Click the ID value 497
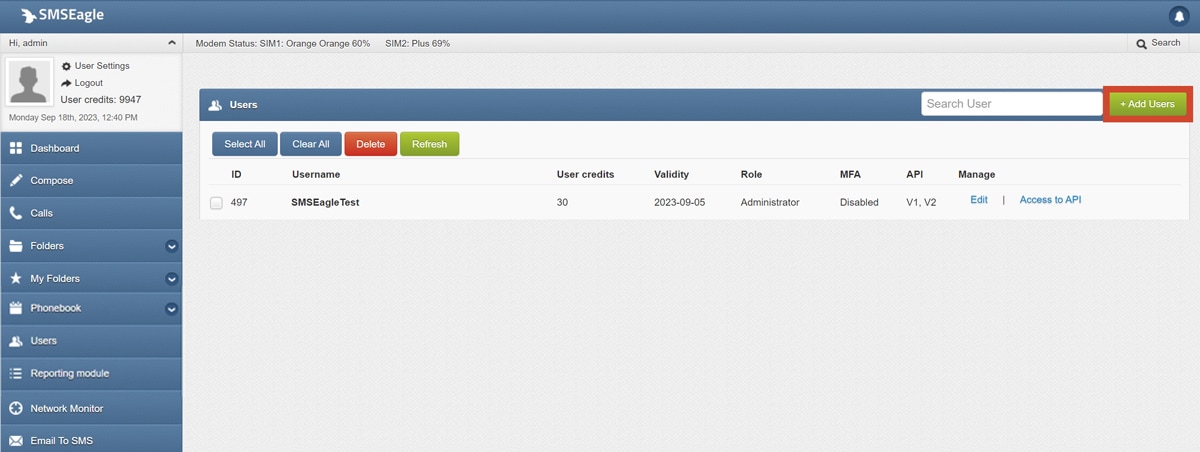Viewport: 1200px width, 452px height. tap(239, 202)
